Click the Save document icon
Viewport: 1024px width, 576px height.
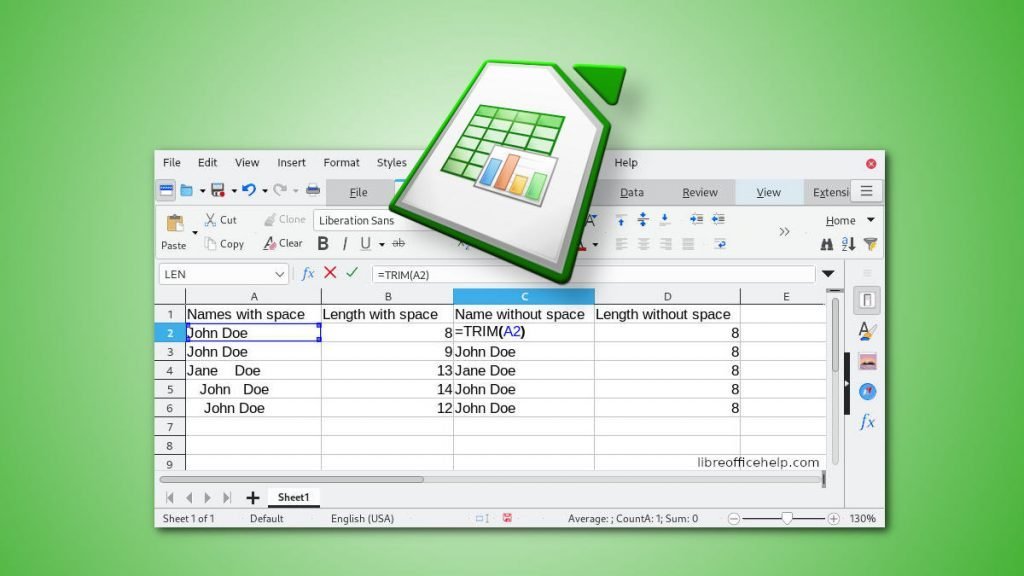(x=217, y=191)
